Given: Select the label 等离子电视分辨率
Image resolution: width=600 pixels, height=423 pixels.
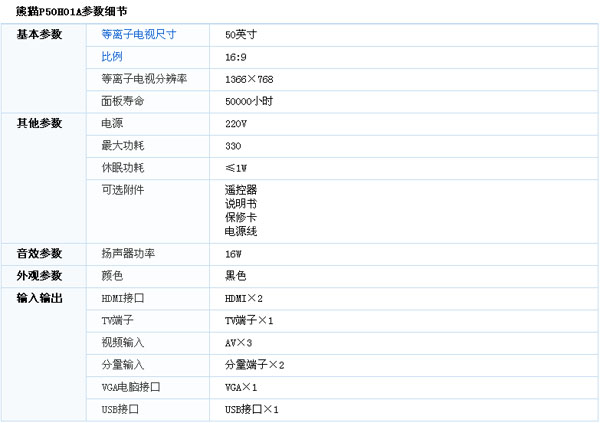Looking at the screenshot, I should click(144, 79).
